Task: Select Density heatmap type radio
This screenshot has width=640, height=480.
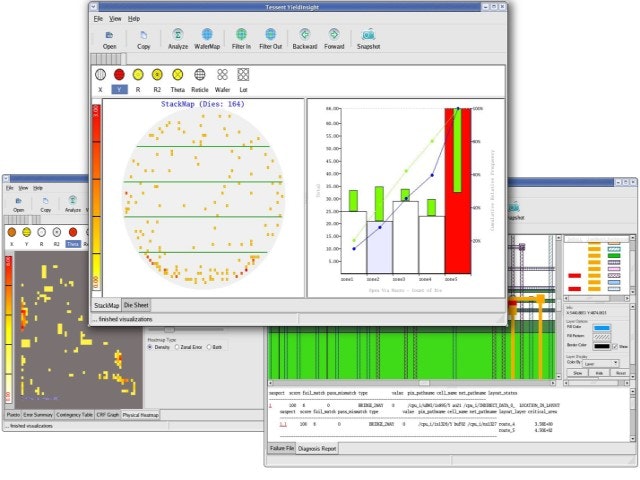Action: pos(150,347)
